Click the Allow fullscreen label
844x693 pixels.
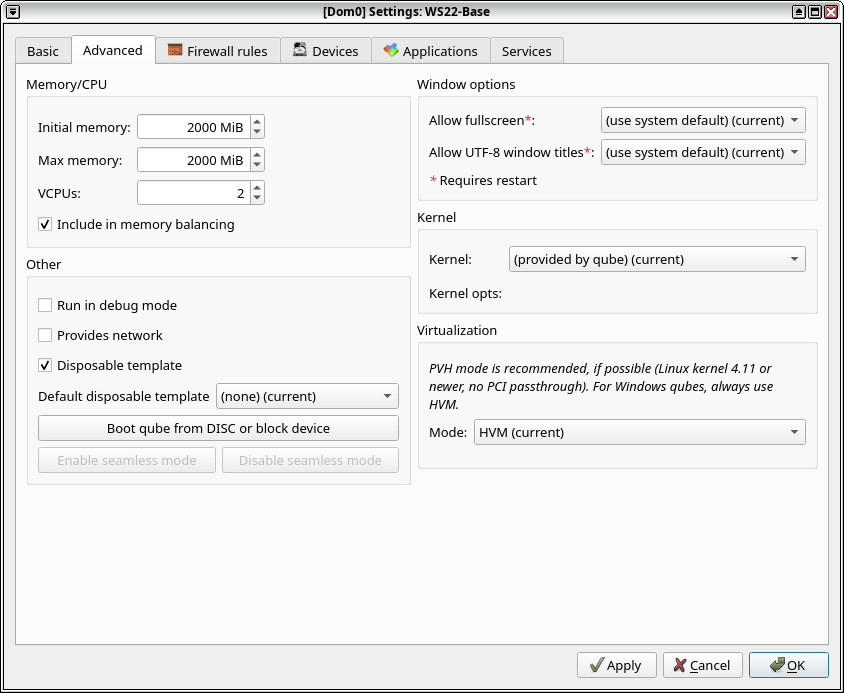point(482,120)
